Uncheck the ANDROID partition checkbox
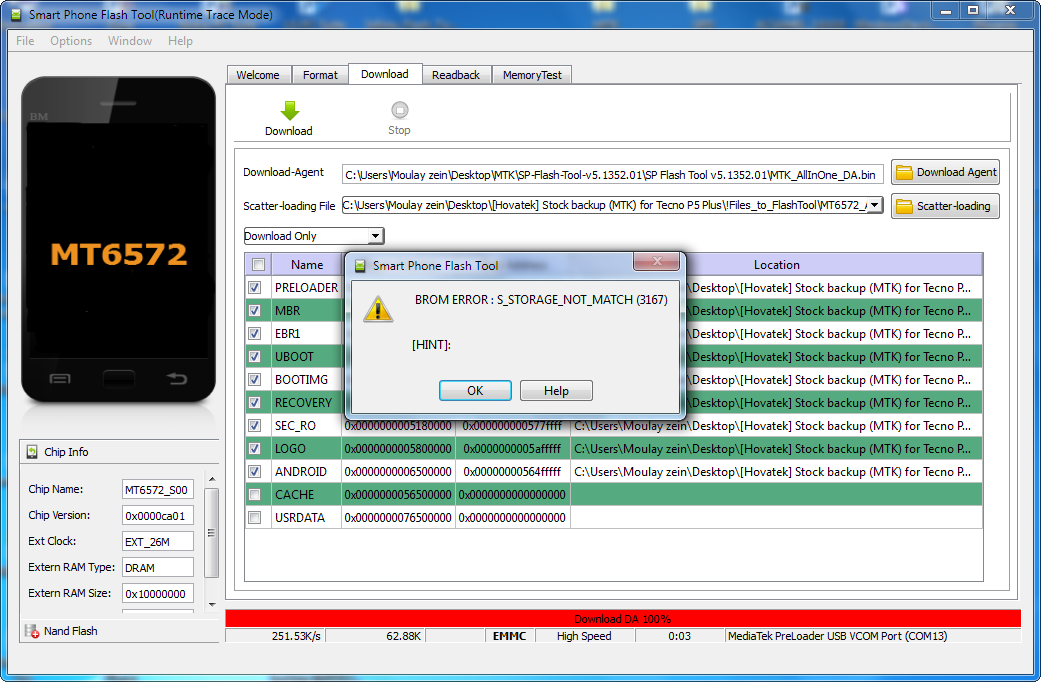Image resolution: width=1041 pixels, height=682 pixels. pyautogui.click(x=254, y=471)
